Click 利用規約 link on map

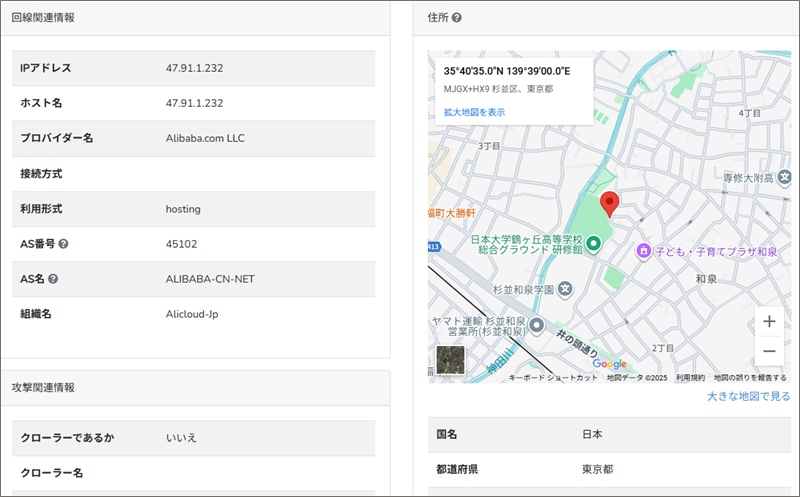690,378
